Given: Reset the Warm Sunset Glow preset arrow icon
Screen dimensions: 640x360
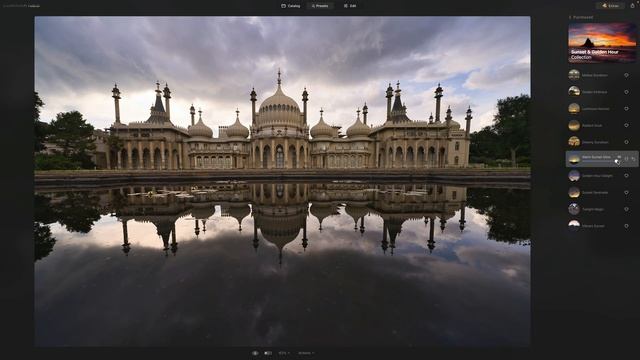Looking at the screenshot, I should 633,159.
